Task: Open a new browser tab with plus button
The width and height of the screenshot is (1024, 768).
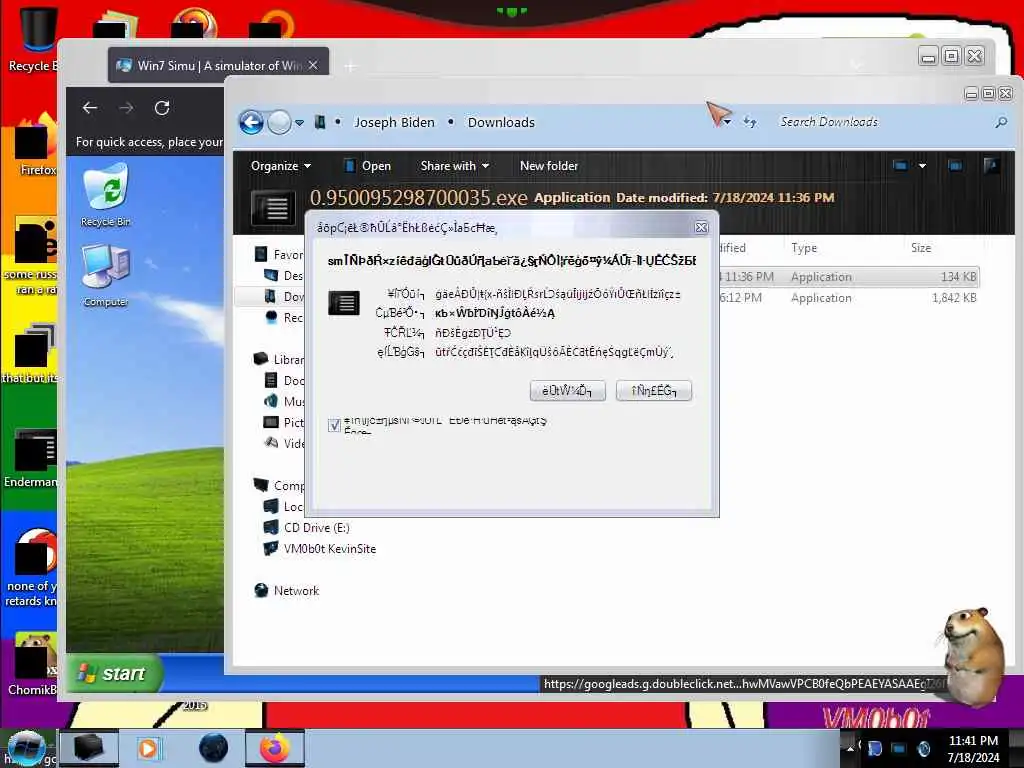Action: point(351,66)
